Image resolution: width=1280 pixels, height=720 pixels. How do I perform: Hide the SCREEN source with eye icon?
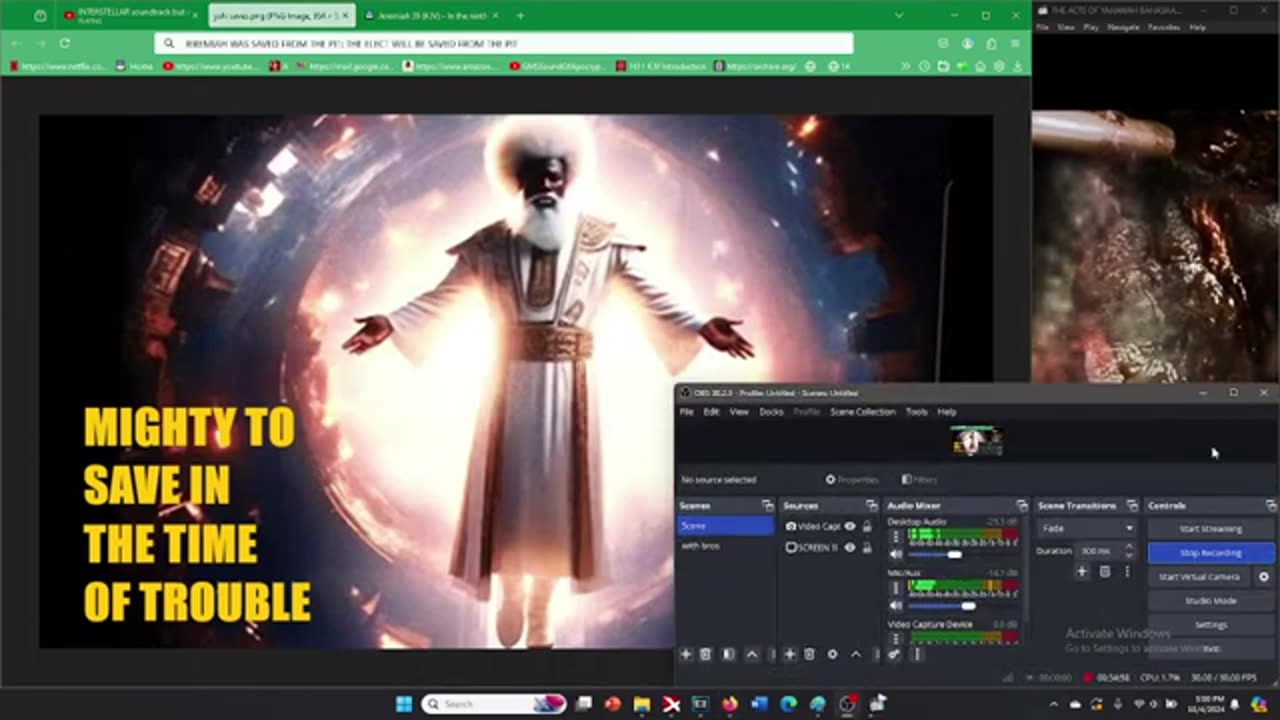pyautogui.click(x=850, y=547)
